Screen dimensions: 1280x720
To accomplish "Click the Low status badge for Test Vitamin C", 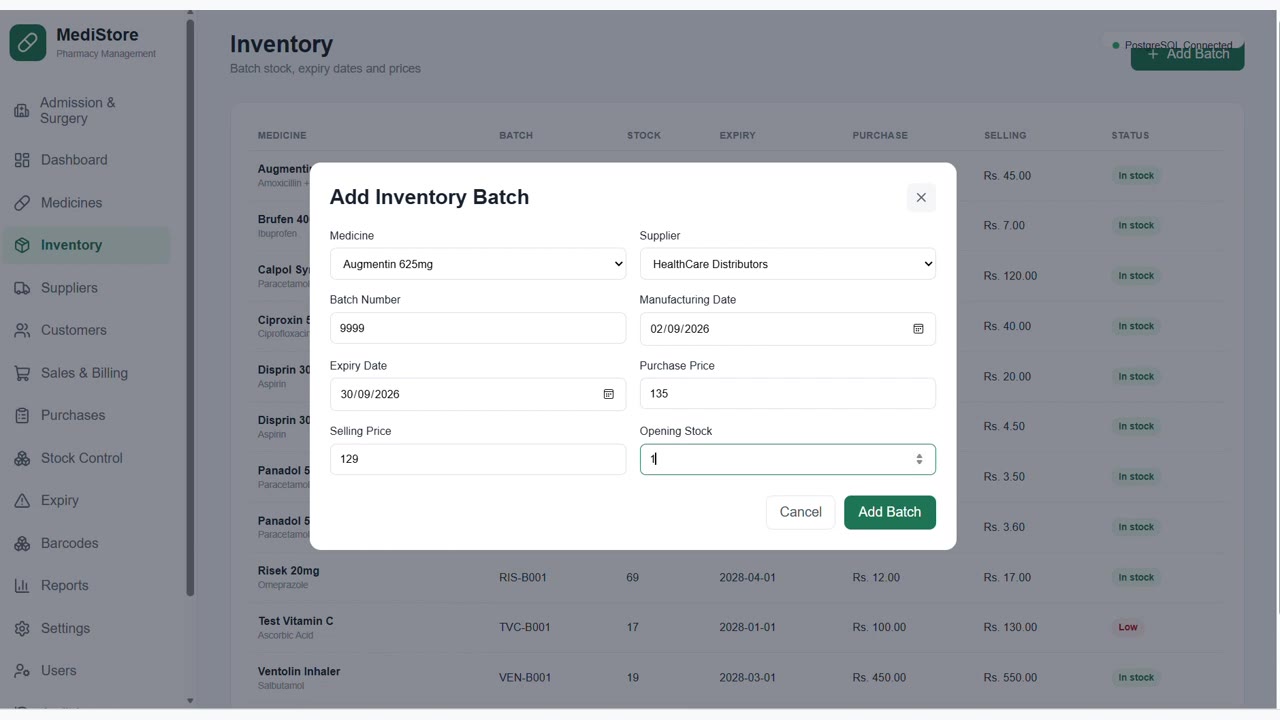I will (1128, 627).
